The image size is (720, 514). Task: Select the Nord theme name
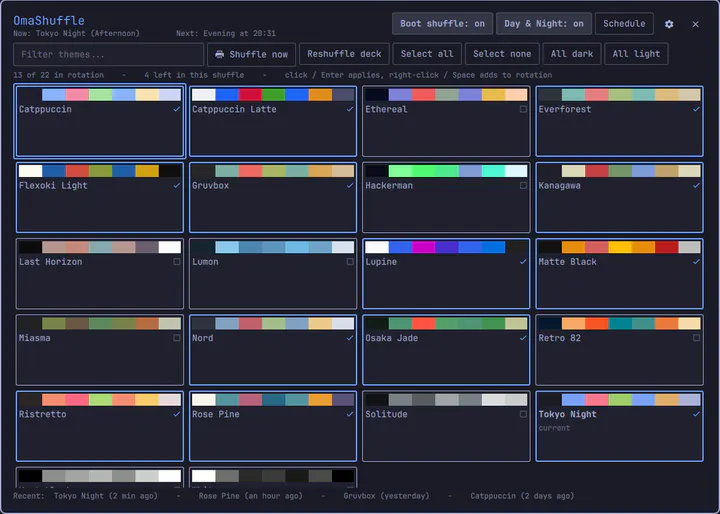click(202, 338)
